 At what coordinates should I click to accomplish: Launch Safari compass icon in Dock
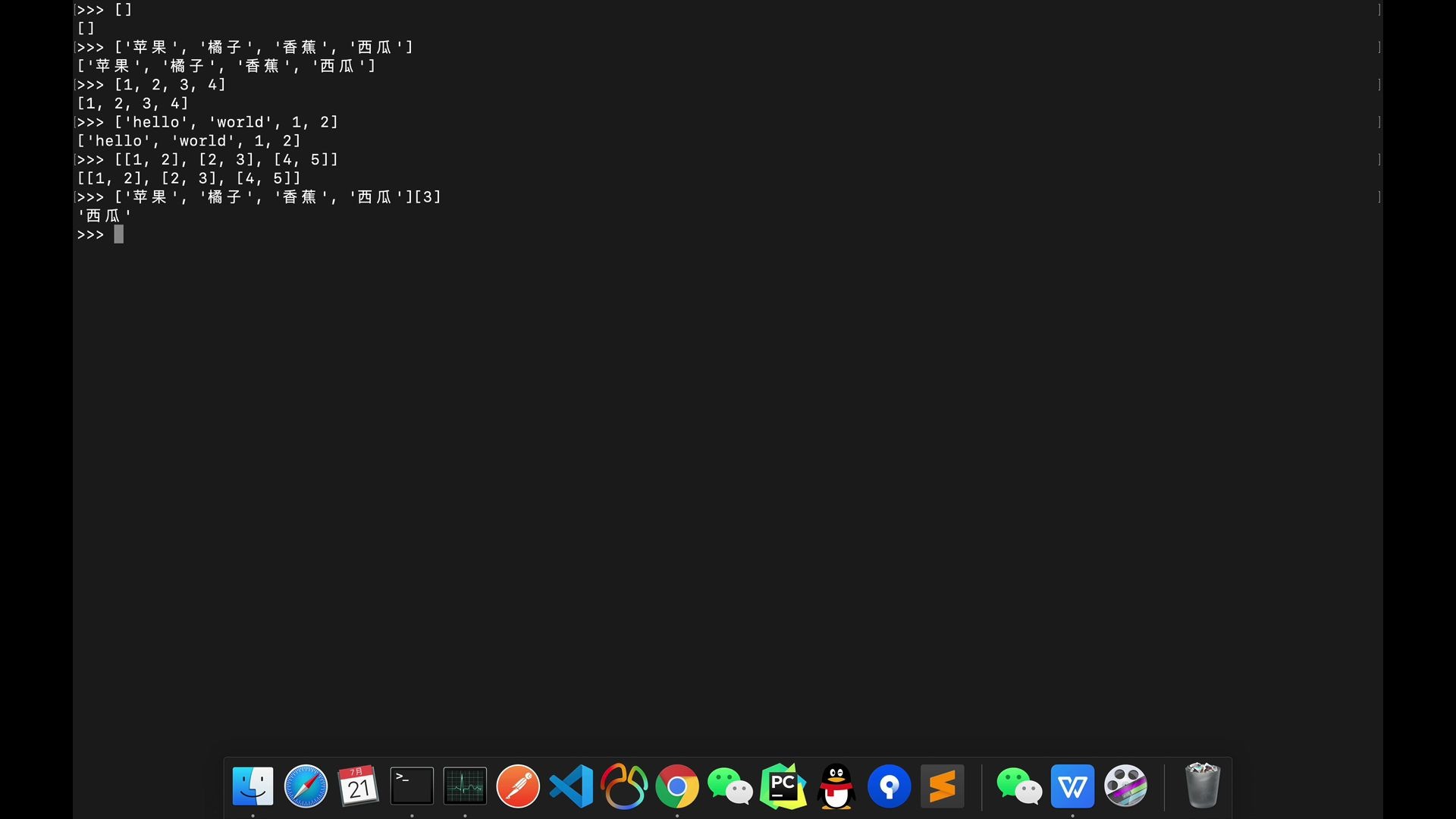pos(306,786)
